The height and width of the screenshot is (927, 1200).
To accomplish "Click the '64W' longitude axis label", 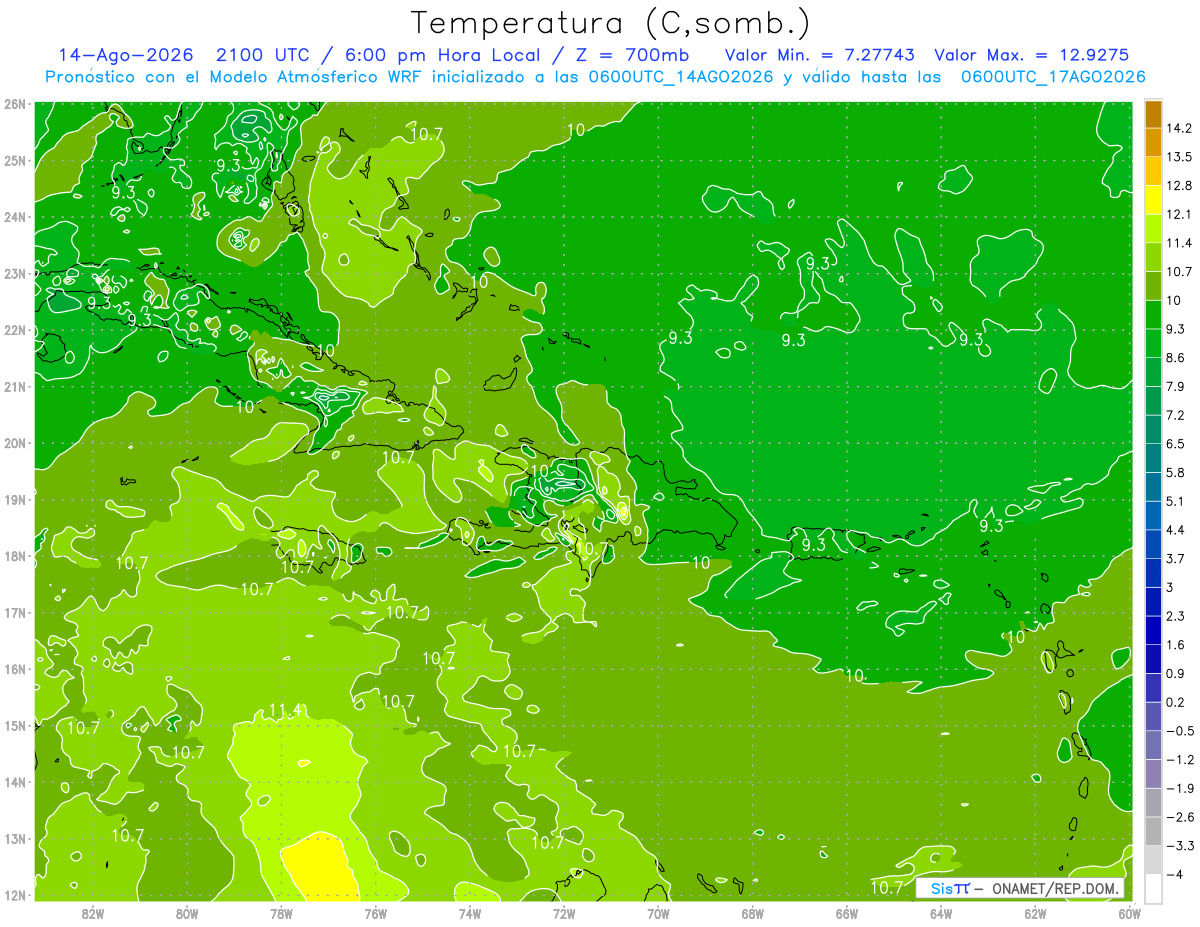I will tap(940, 913).
